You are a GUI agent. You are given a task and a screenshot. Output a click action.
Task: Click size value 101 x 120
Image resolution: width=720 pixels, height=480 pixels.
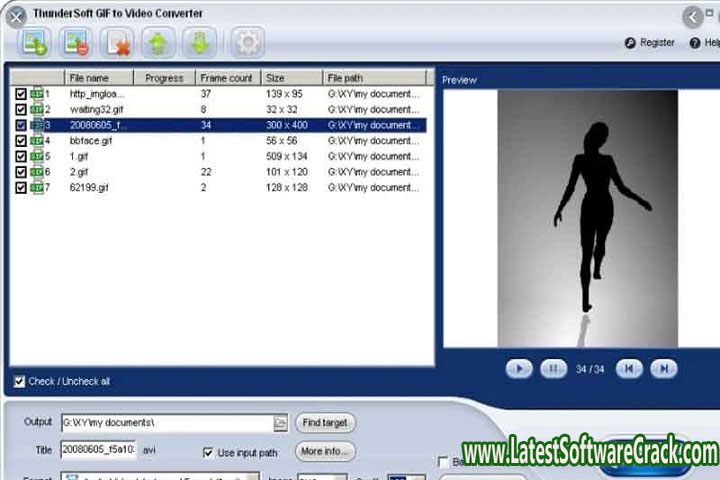pos(287,172)
